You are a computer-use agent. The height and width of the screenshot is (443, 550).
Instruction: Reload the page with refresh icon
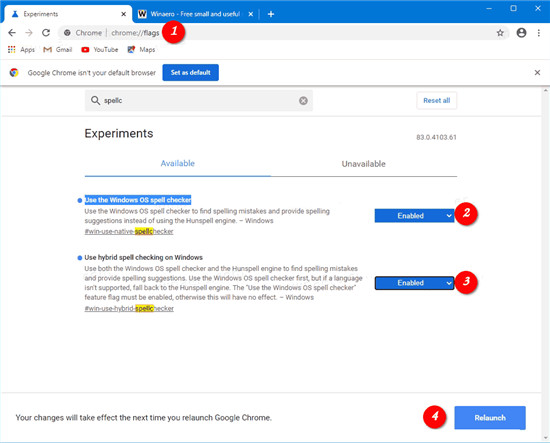click(46, 33)
